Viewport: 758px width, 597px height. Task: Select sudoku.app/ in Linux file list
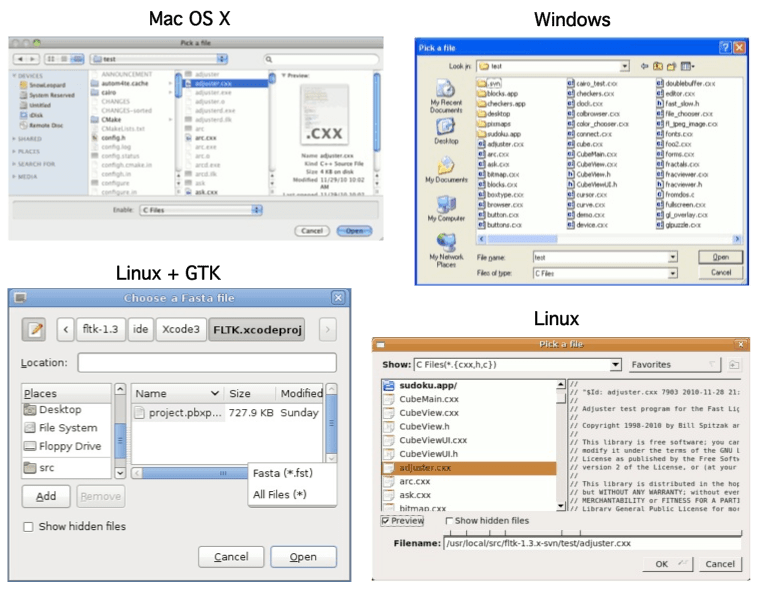[469, 385]
